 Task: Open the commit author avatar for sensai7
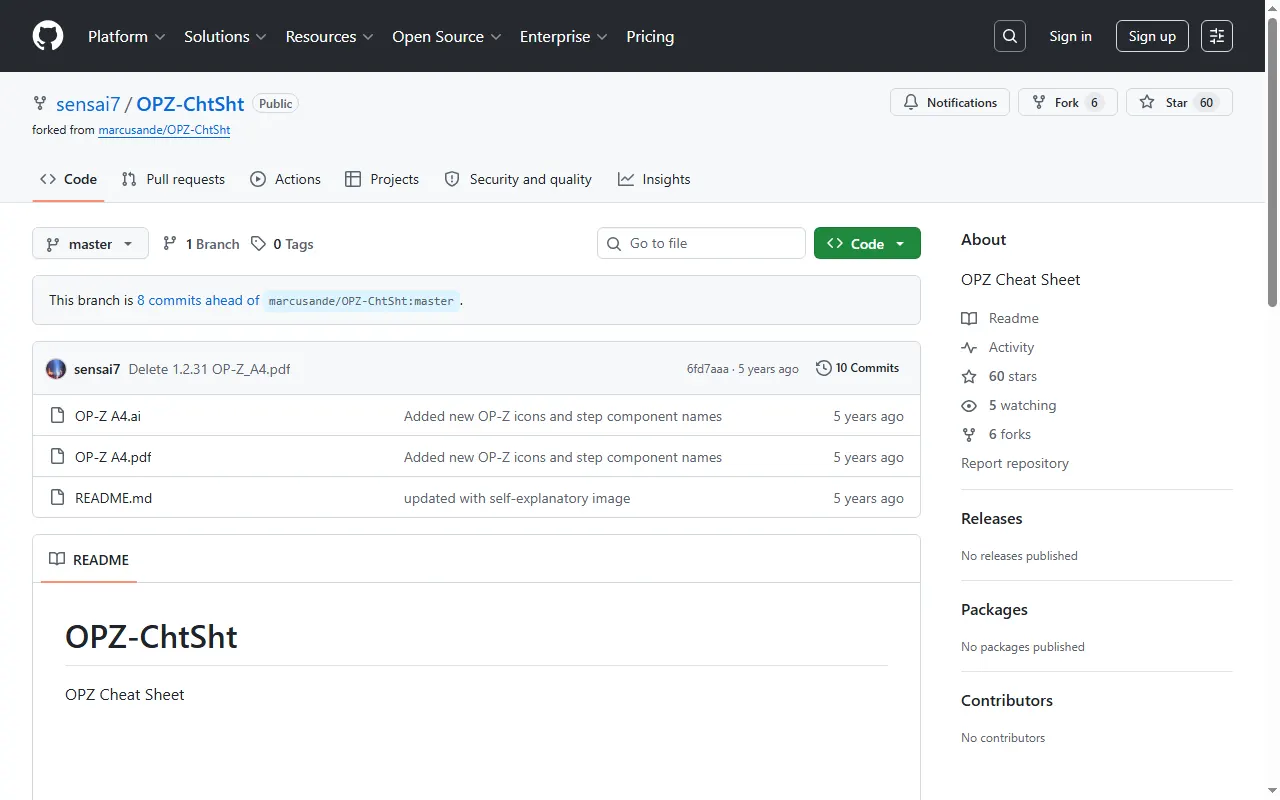click(56, 369)
